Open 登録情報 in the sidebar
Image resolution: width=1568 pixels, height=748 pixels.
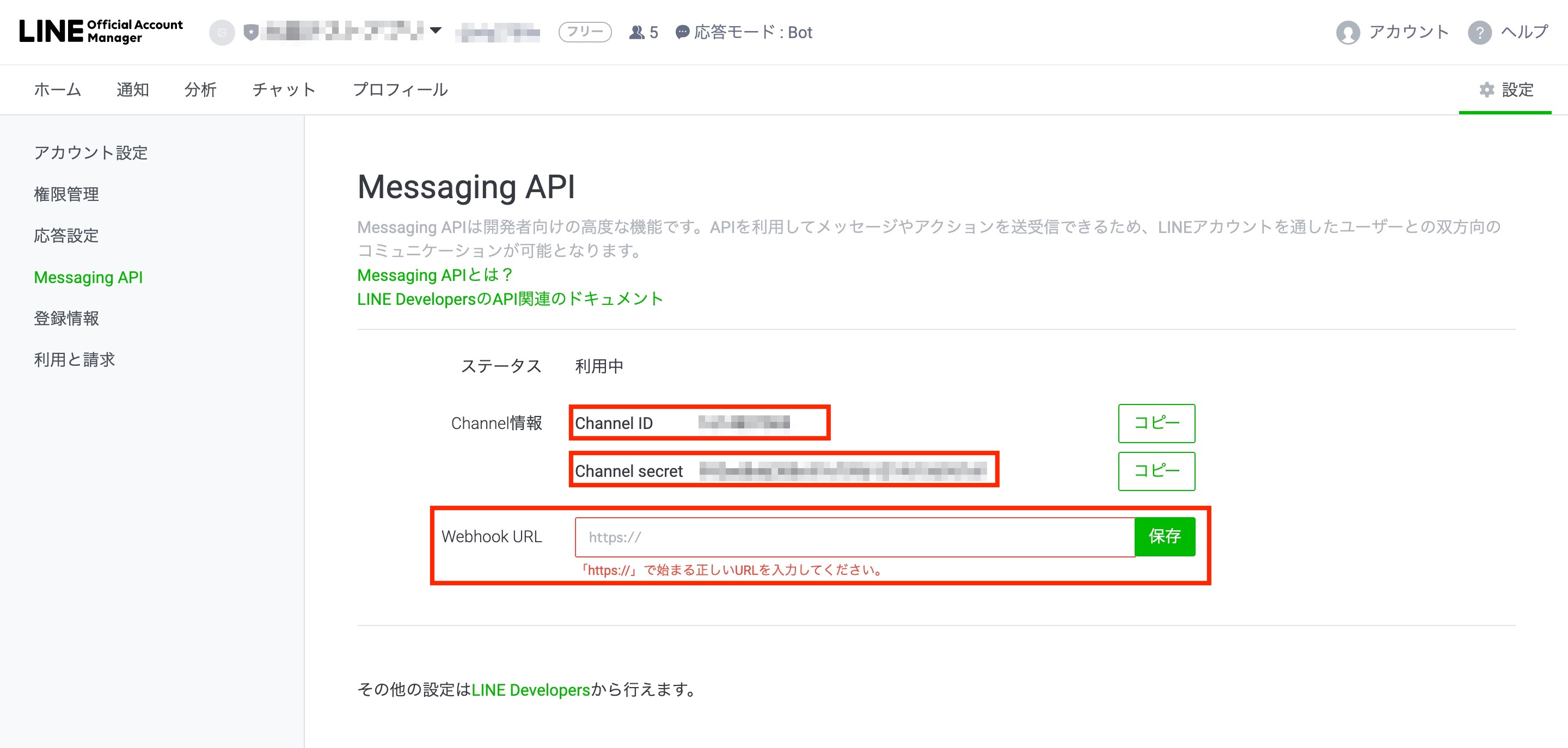[x=66, y=318]
